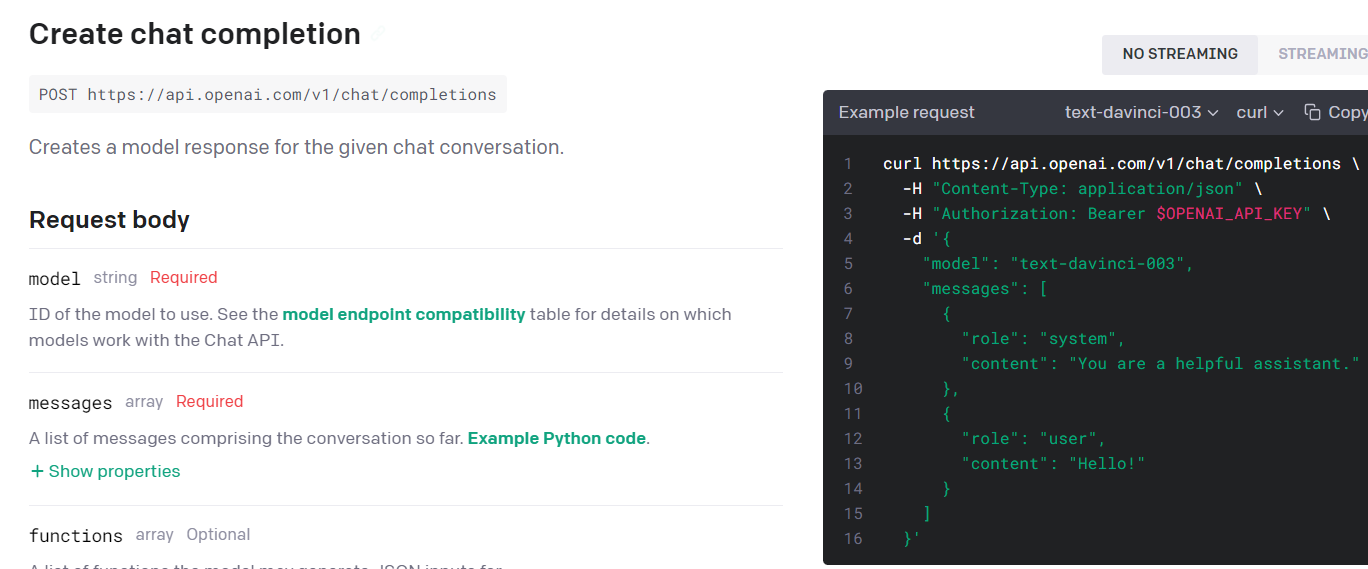Click the Copy icon in the example request
Image resolution: width=1368 pixels, height=569 pixels.
1312,112
